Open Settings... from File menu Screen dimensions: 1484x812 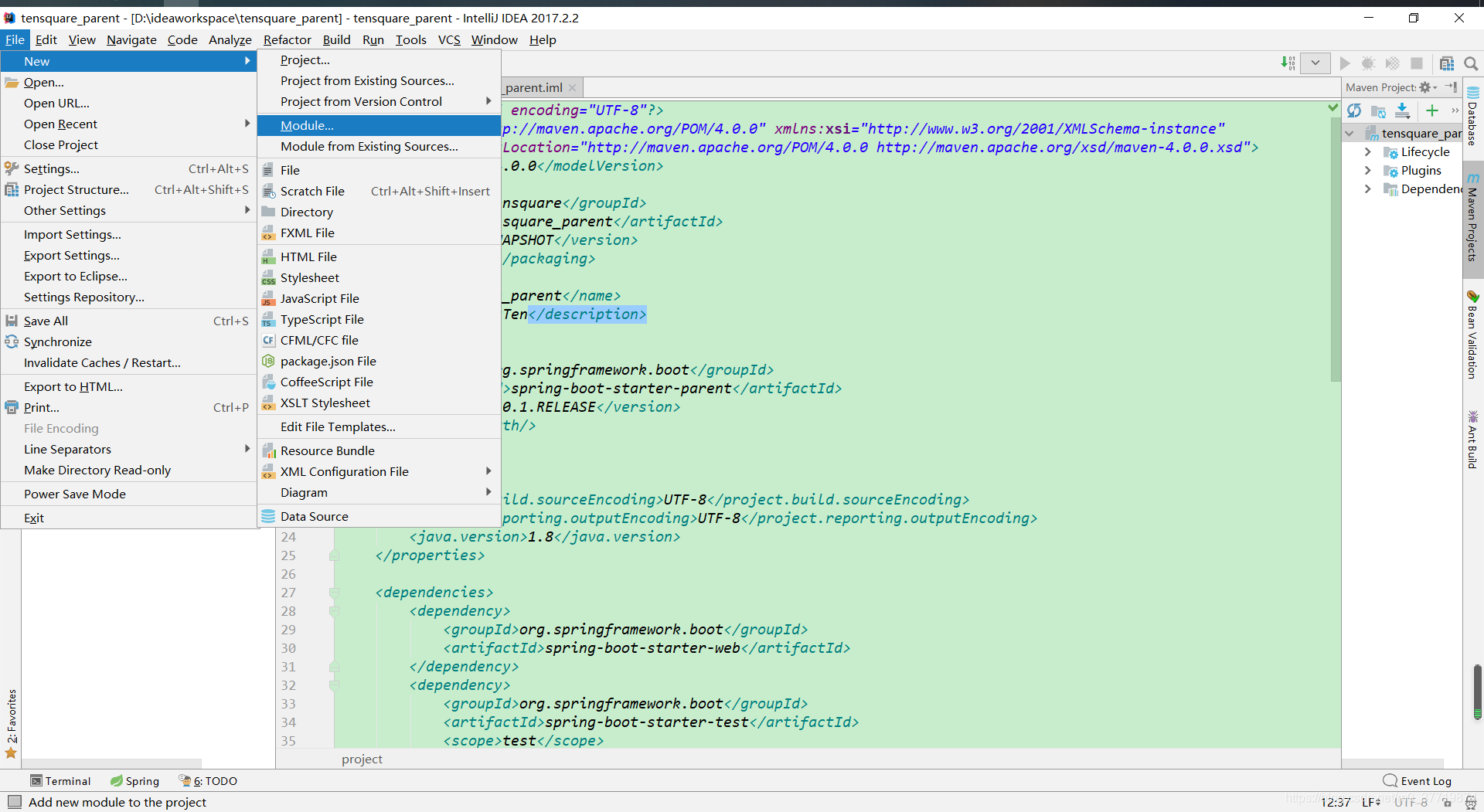[x=128, y=169]
